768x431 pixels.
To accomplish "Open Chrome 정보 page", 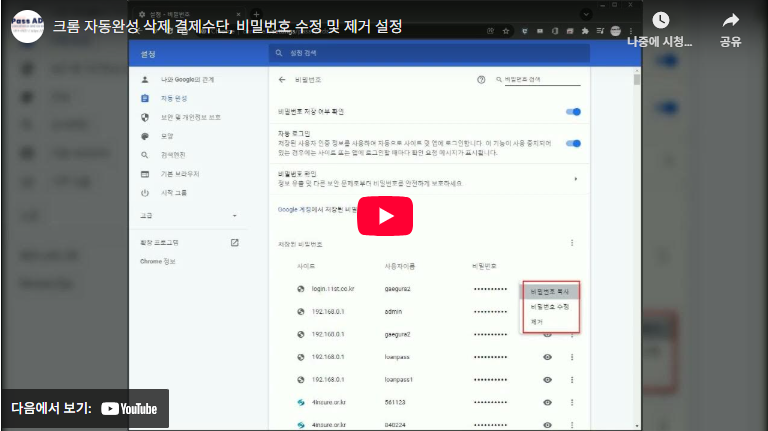I will (x=158, y=262).
